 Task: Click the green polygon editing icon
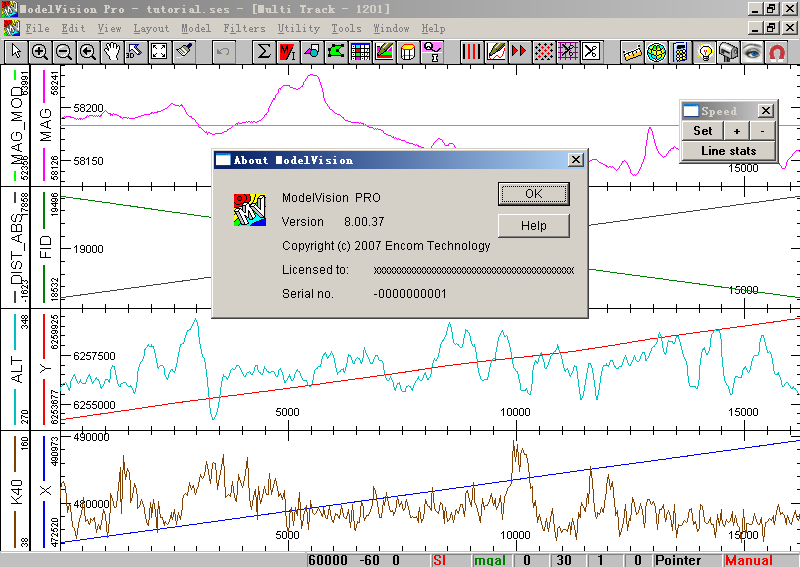(336, 52)
